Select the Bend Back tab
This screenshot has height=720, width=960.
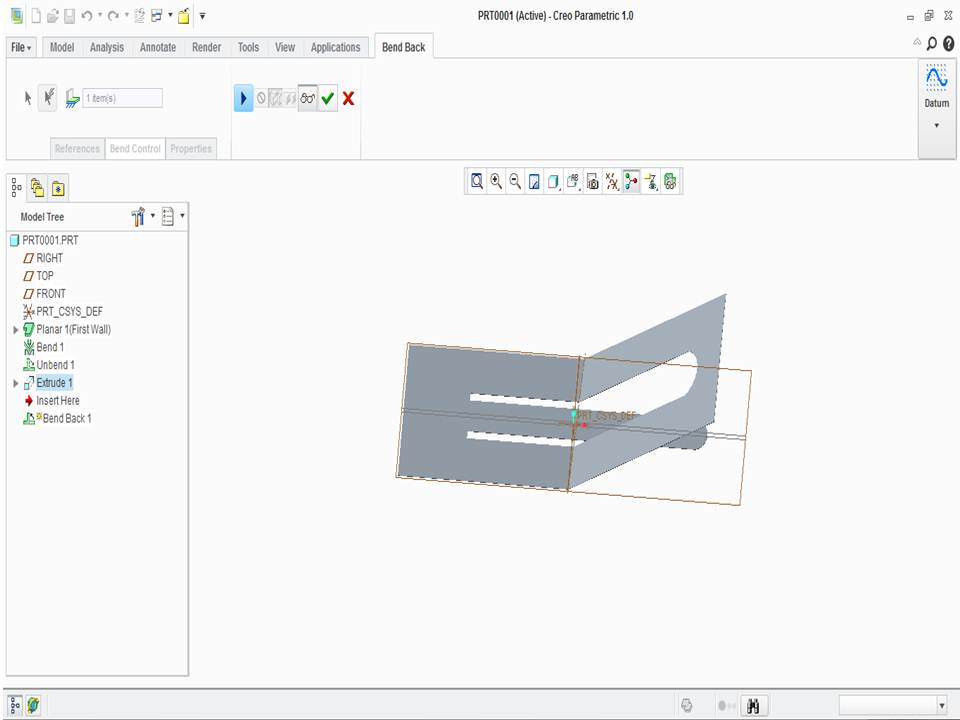[x=403, y=47]
